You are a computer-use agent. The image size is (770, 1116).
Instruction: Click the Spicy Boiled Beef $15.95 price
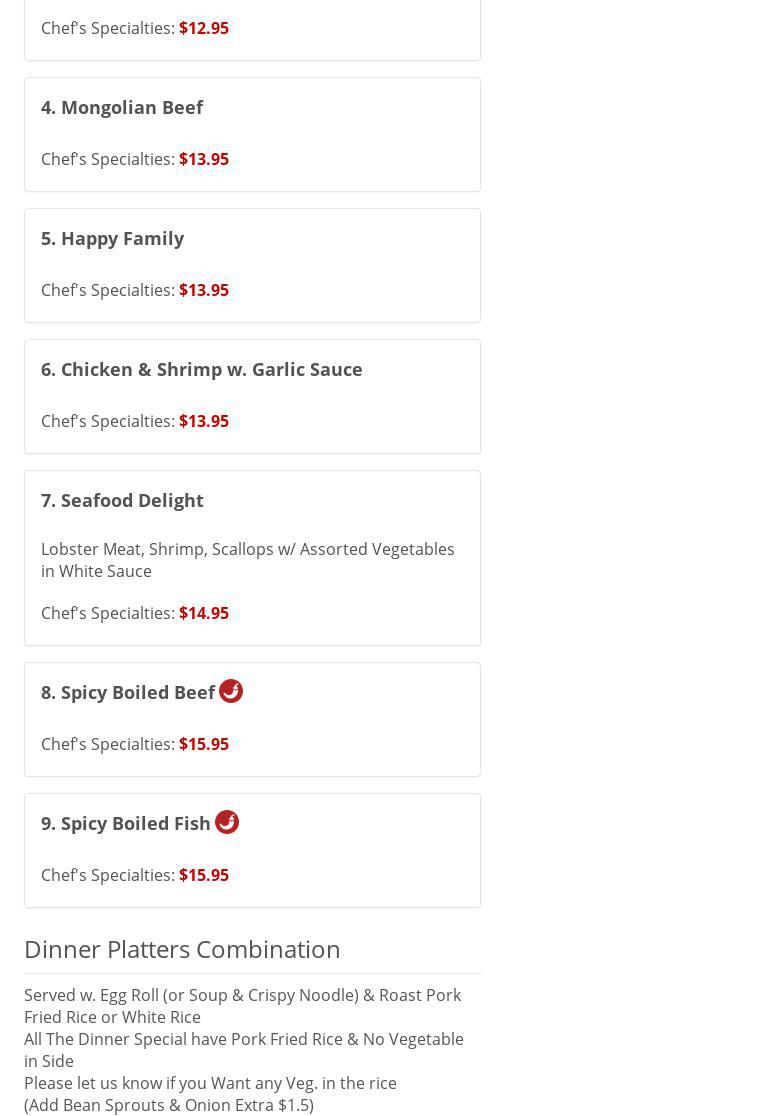point(203,744)
